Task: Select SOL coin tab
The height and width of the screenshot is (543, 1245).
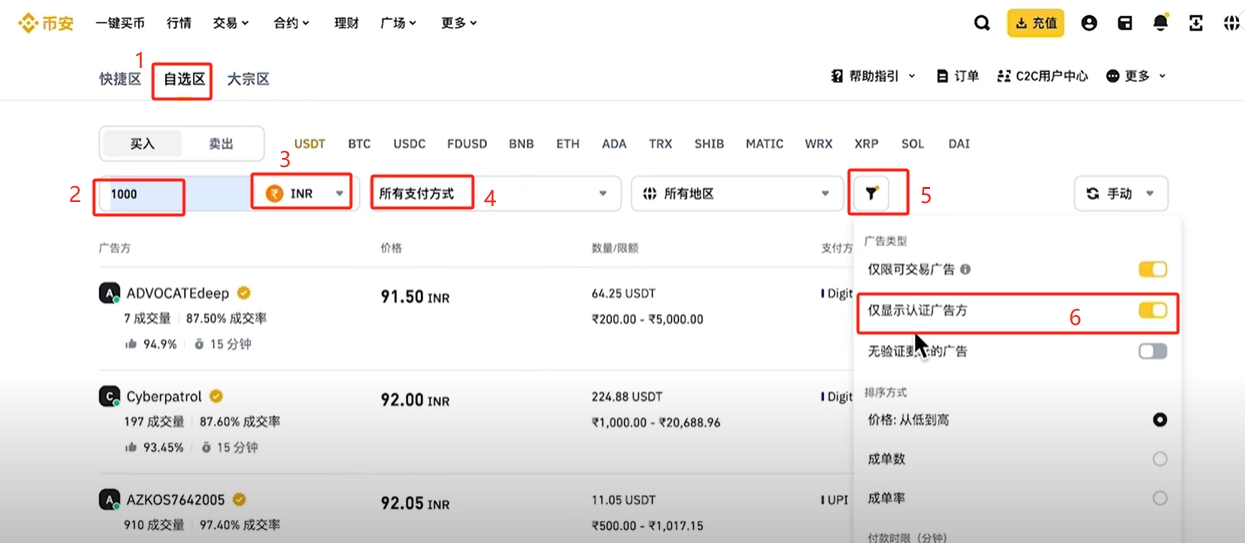Action: tap(912, 144)
